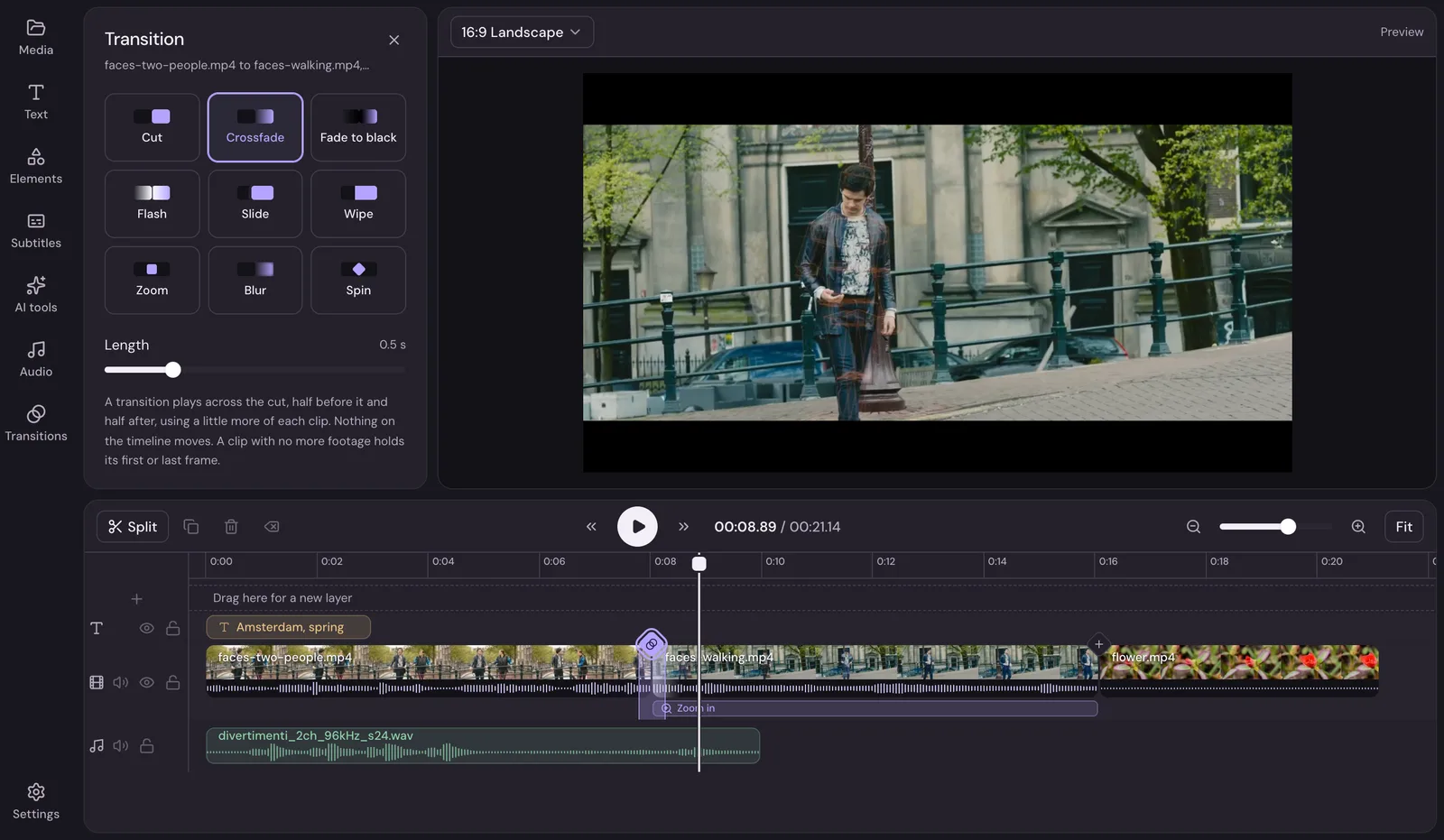The width and height of the screenshot is (1444, 840).
Task: Apply the Zoom transition
Action: [x=152, y=281]
